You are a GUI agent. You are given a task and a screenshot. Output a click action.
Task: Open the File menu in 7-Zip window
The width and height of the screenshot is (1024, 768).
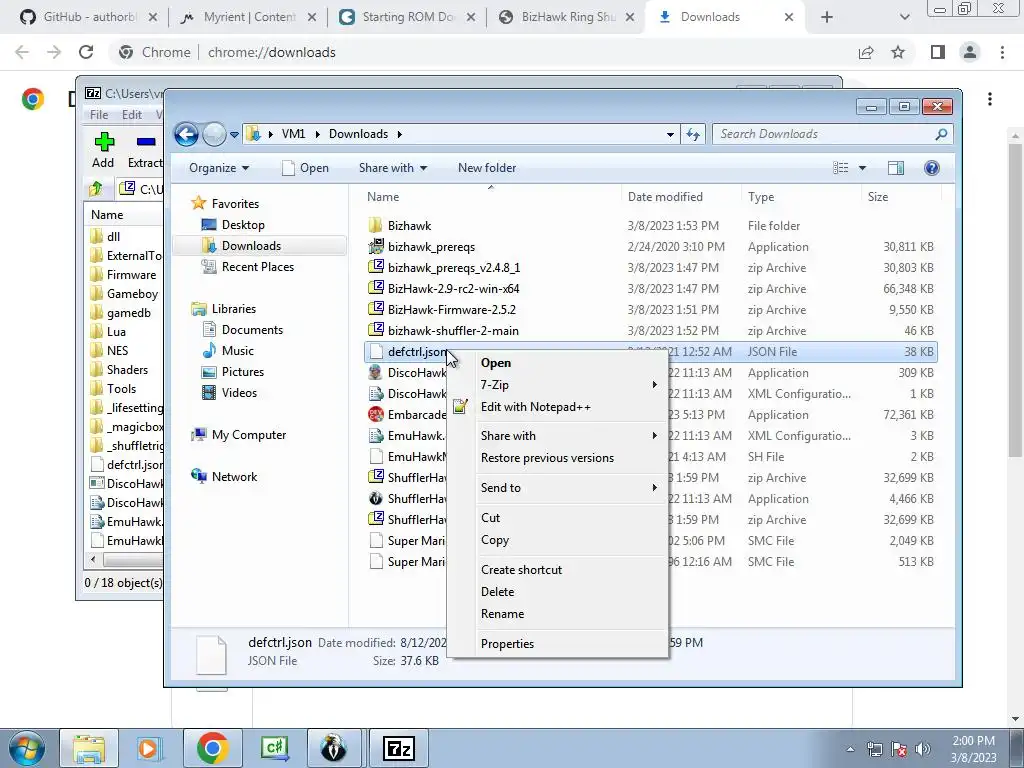pyautogui.click(x=99, y=115)
